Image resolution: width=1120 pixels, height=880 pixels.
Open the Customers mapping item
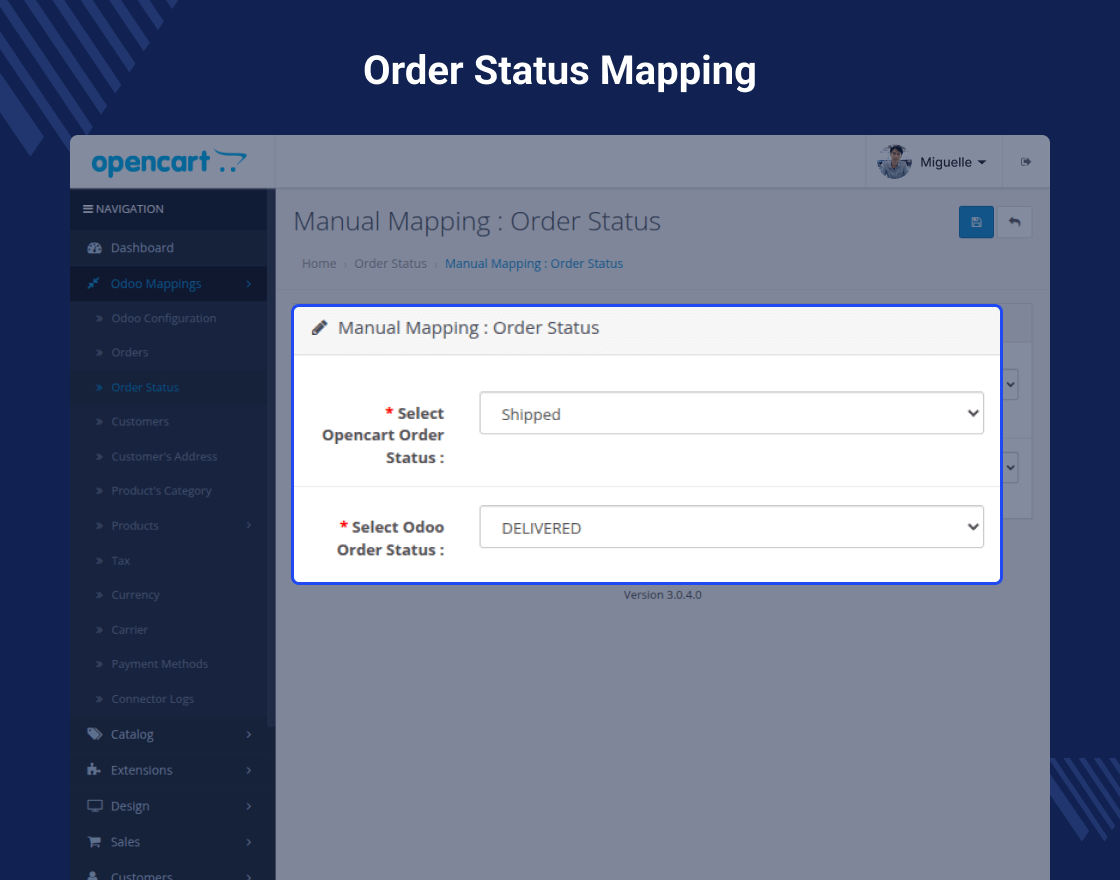(140, 421)
